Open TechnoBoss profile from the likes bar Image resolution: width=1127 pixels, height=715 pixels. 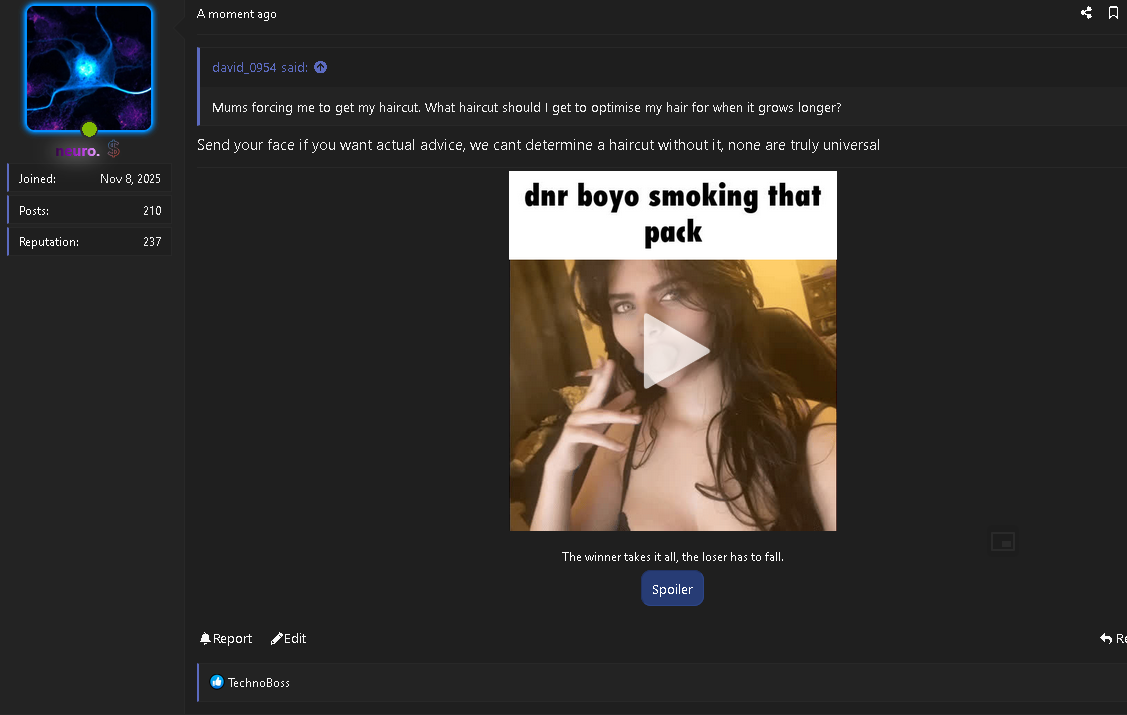point(259,683)
